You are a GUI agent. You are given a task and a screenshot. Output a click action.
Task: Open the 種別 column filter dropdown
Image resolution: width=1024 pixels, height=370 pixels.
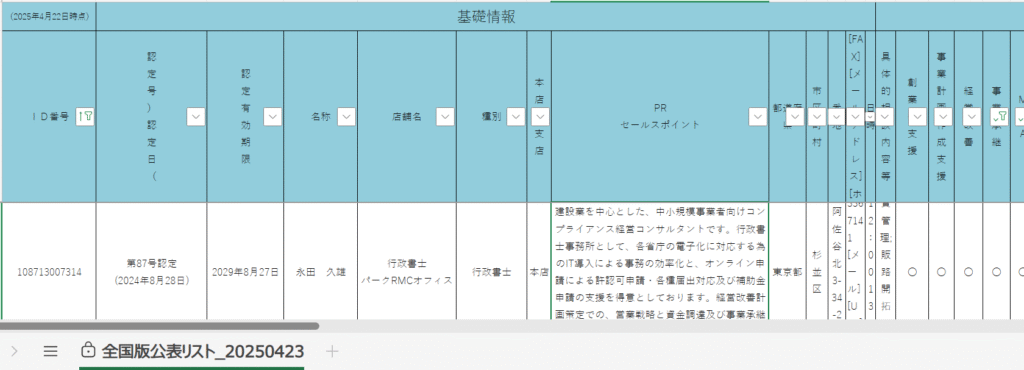click(516, 116)
